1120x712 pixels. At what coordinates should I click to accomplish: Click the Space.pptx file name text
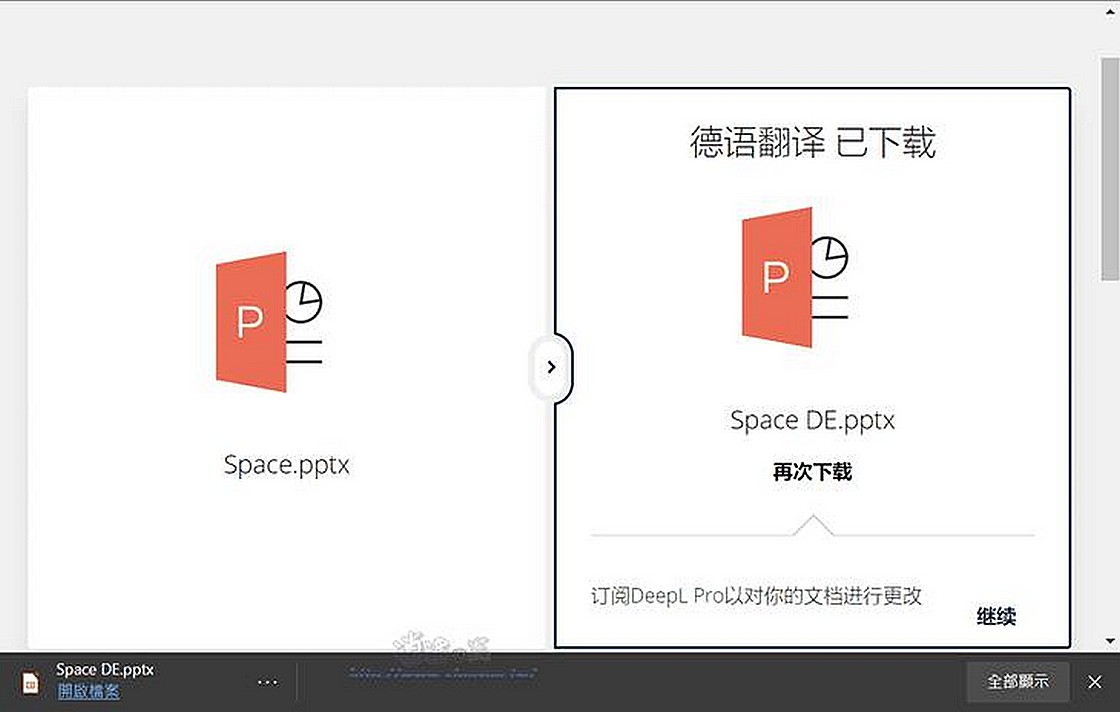pos(286,465)
